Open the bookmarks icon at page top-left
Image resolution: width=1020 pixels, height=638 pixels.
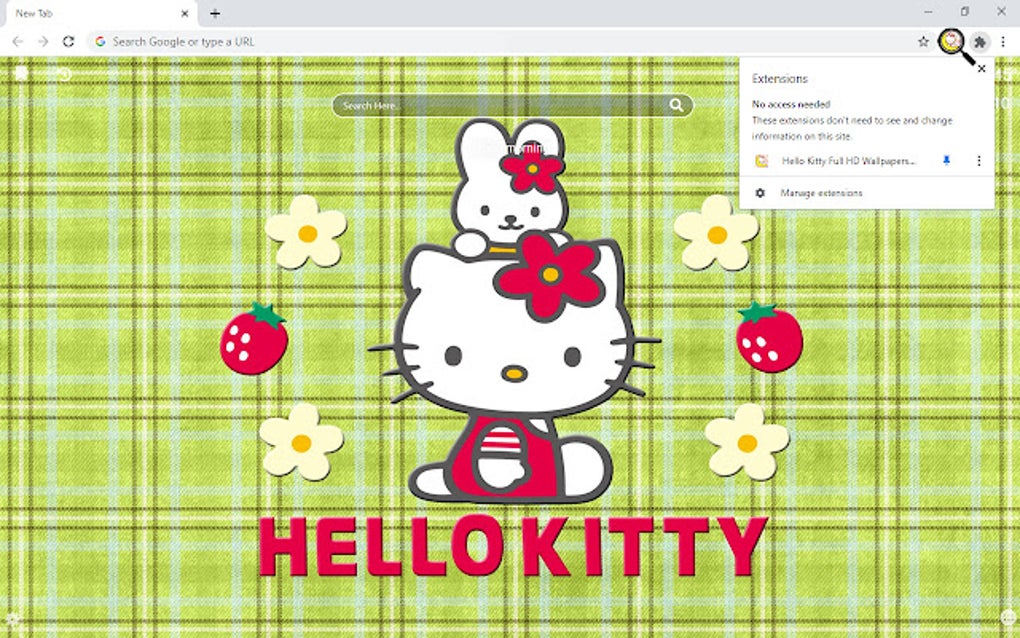[21, 73]
